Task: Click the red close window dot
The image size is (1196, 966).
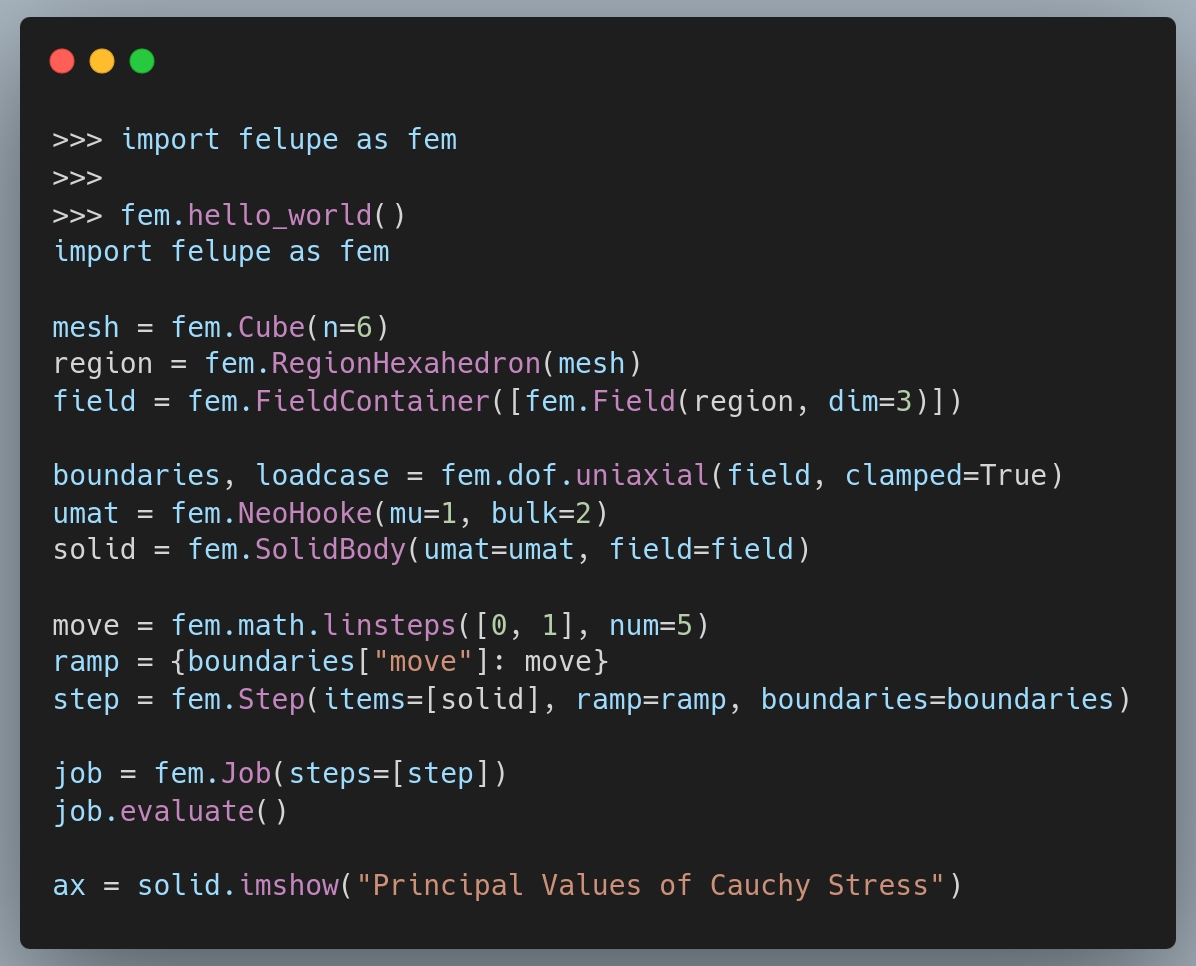Action: click(62, 61)
